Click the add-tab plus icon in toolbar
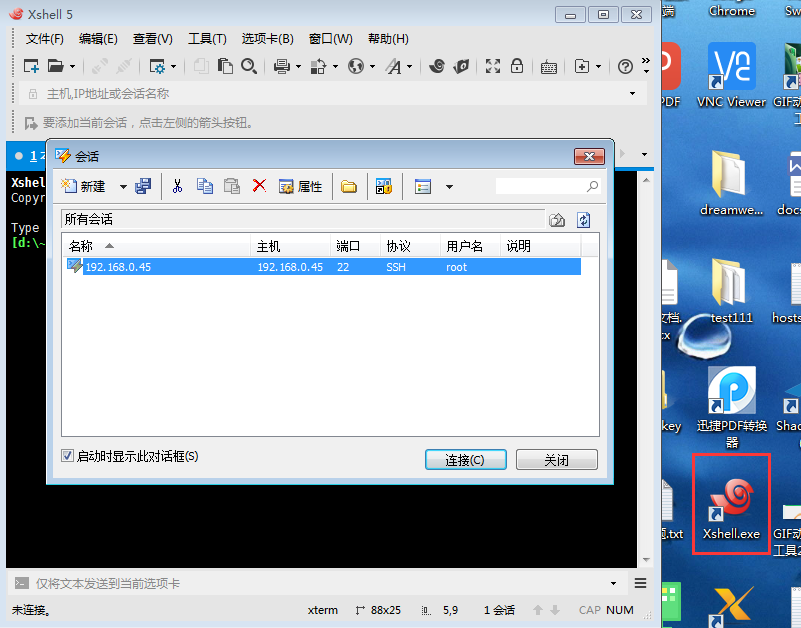This screenshot has width=801, height=628. [x=582, y=66]
